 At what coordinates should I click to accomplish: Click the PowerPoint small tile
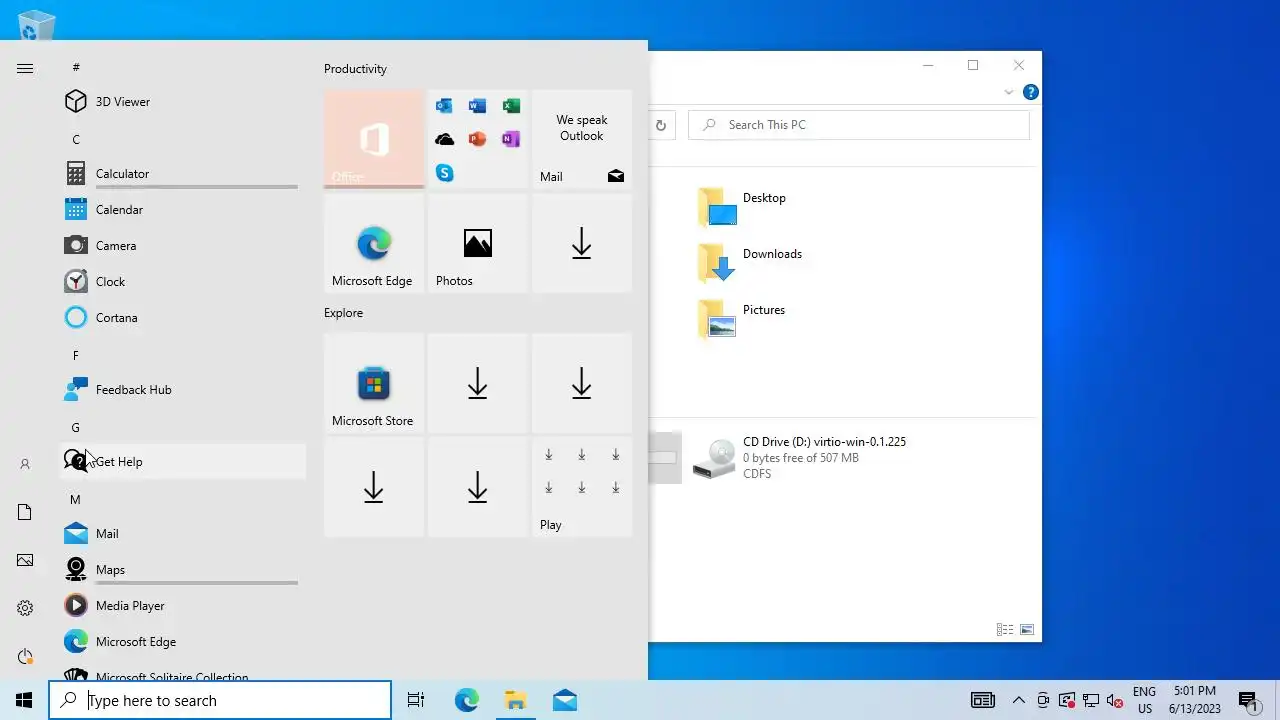[x=477, y=139]
